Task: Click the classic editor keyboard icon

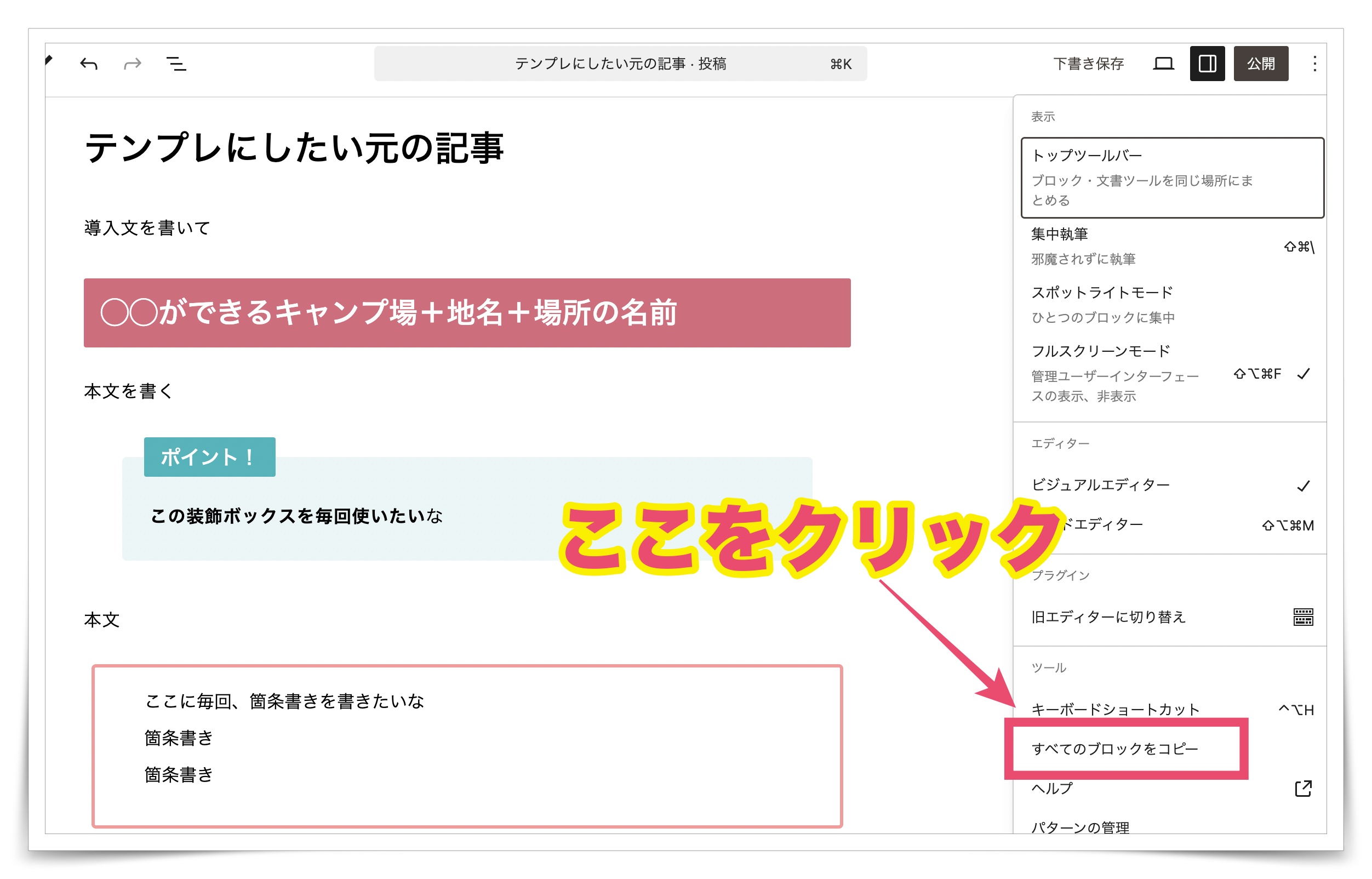Action: (1303, 617)
